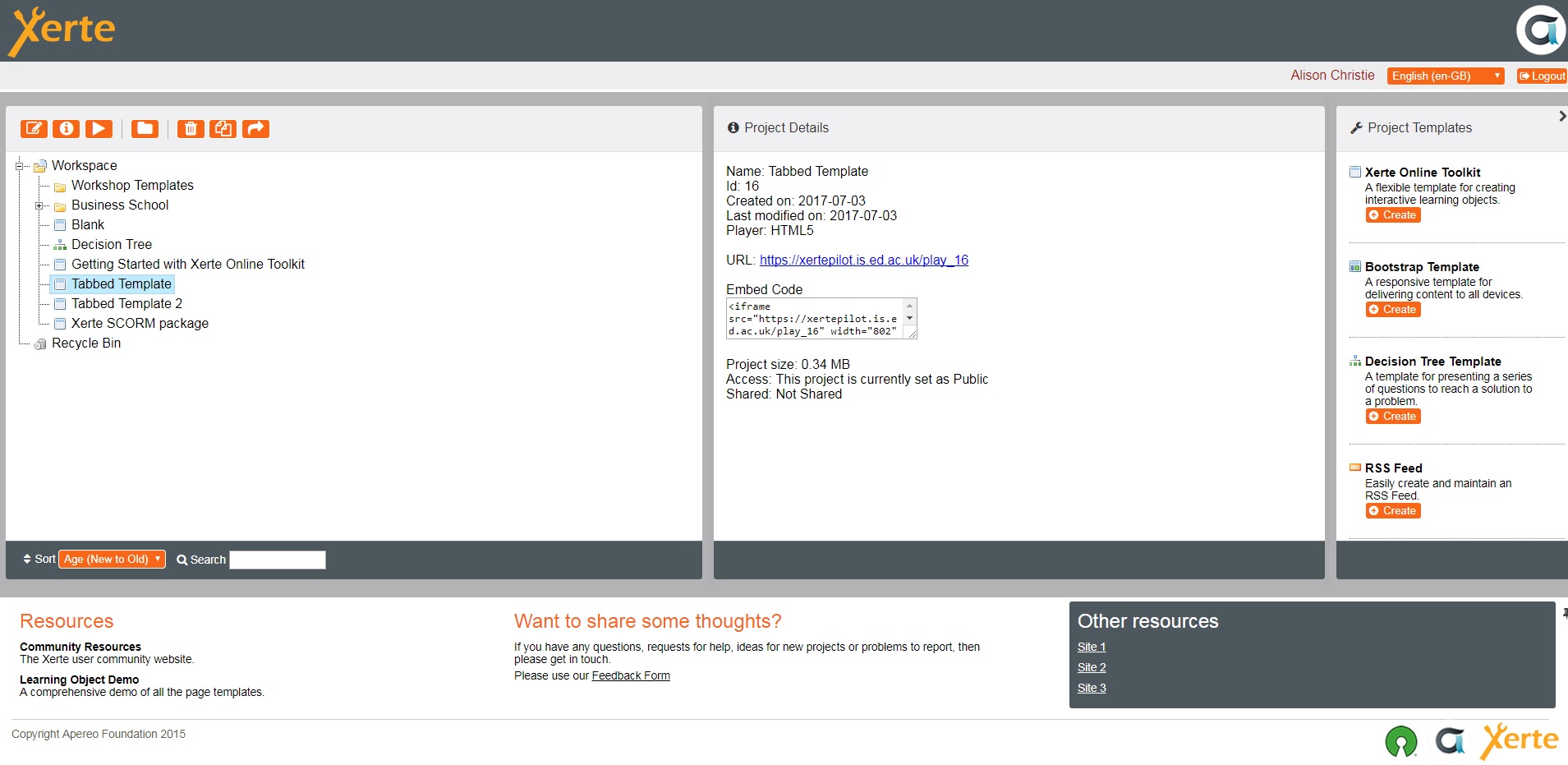
Task: Click the Workspace folder icon in the tree
Action: coord(40,166)
